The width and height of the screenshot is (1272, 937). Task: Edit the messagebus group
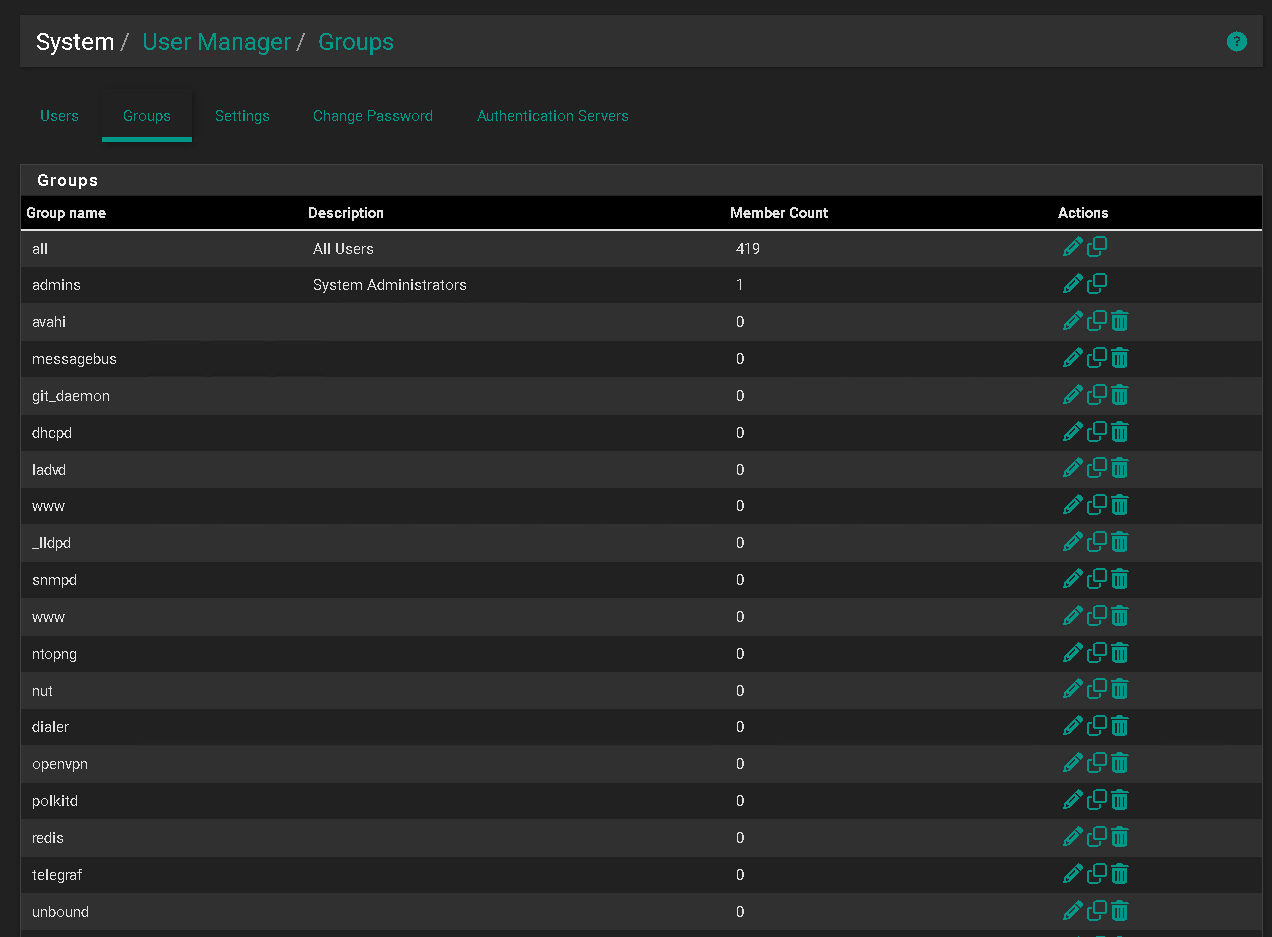point(1073,358)
